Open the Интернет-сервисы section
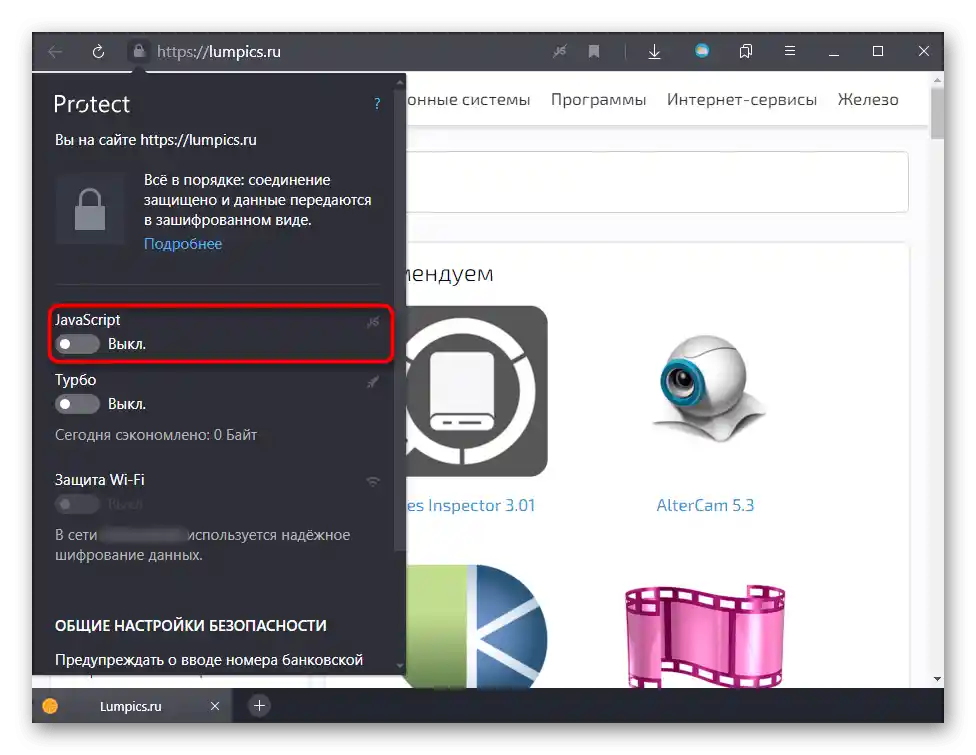The height and width of the screenshot is (755, 976). coord(742,99)
